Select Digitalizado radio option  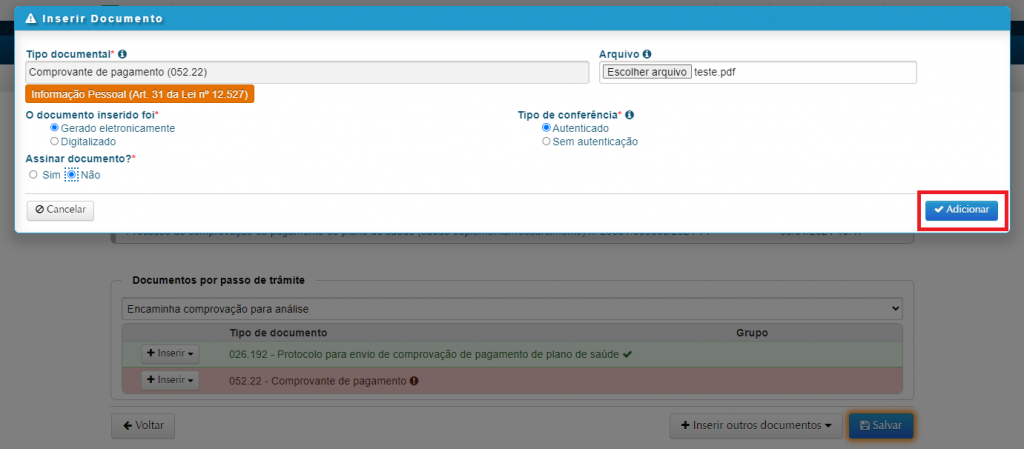coord(55,142)
